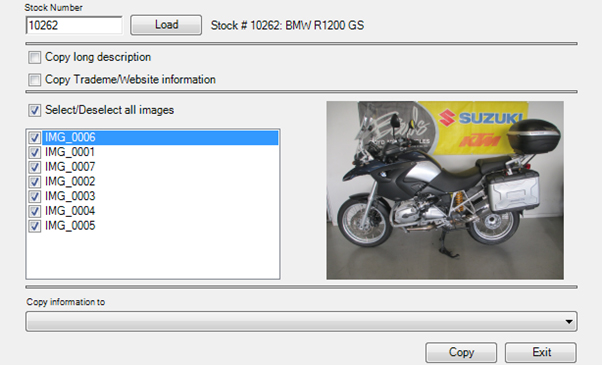Screen dimensions: 602x365
Task: Select the IMG_0006 list row text
Action: [x=70, y=137]
